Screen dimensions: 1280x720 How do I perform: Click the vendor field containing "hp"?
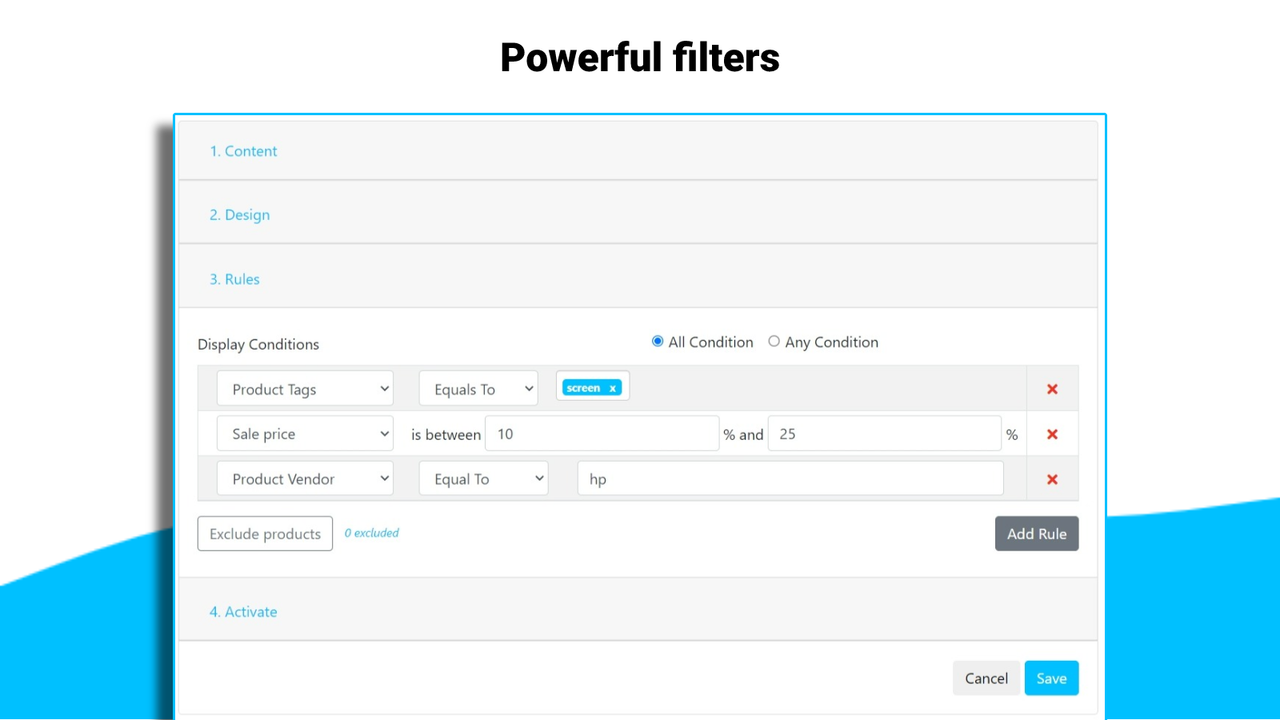coord(789,478)
